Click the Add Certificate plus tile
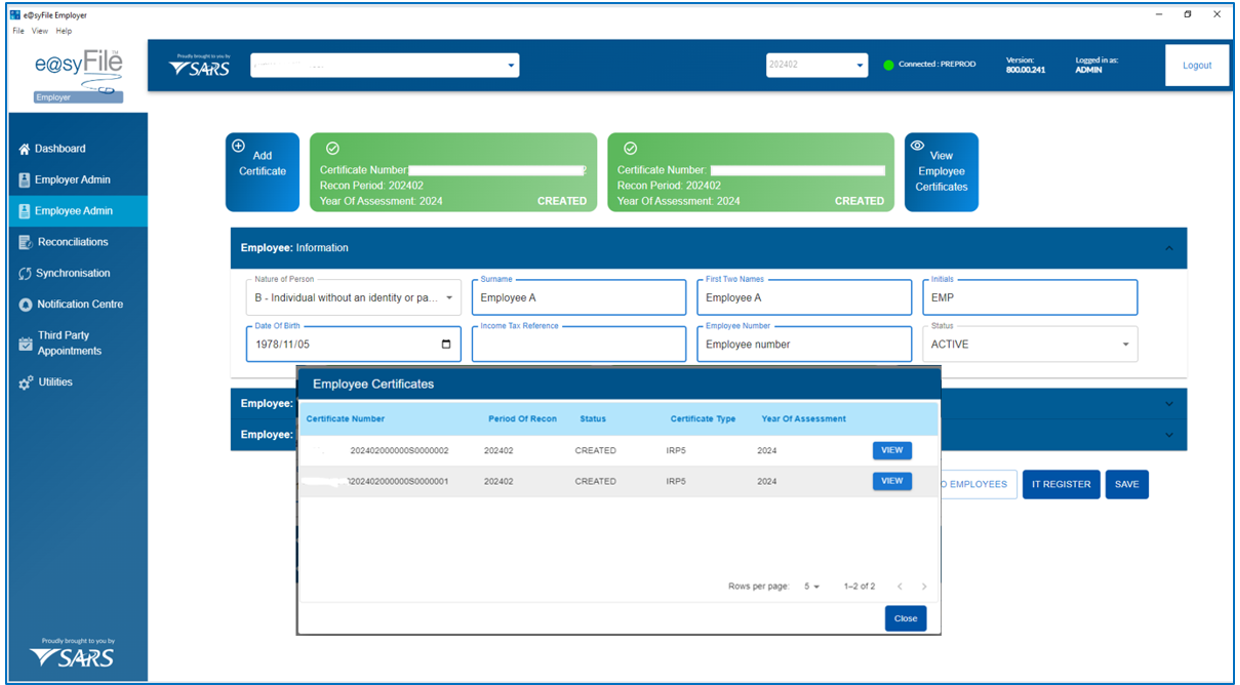1240x685 pixels. (262, 172)
